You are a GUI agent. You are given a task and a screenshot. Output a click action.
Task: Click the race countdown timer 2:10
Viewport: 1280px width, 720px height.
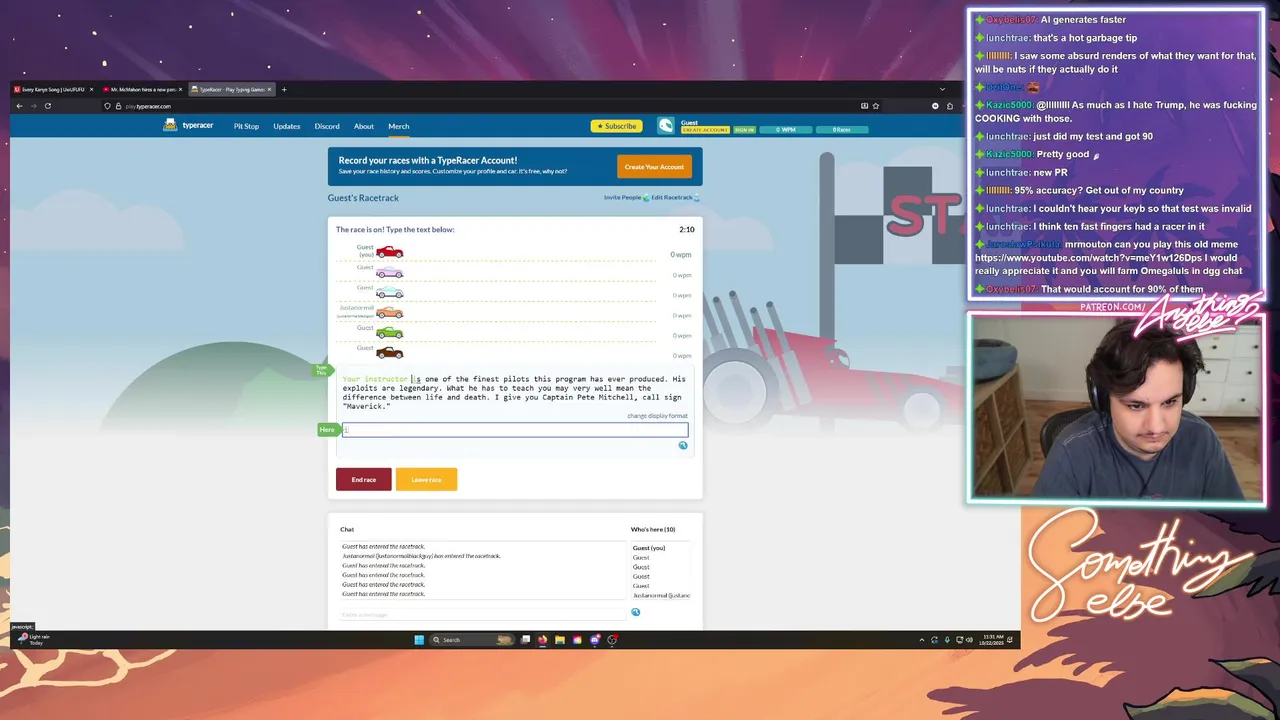tap(686, 229)
